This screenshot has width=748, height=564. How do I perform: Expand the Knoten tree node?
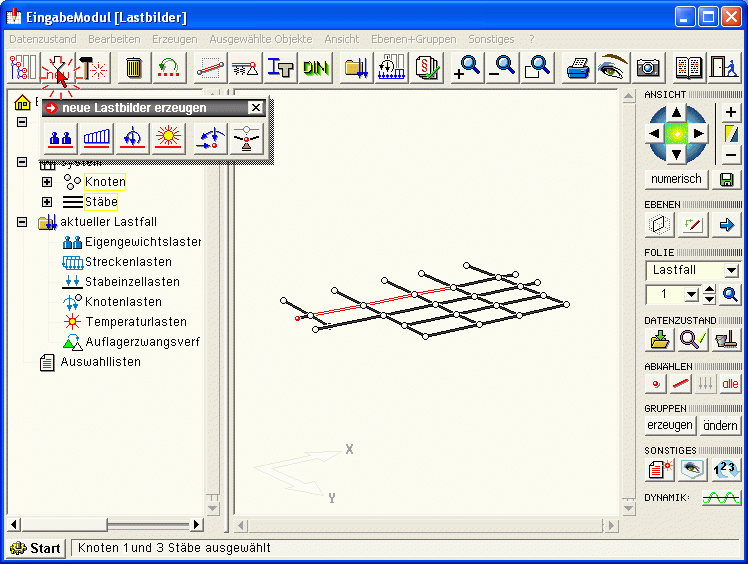(x=47, y=182)
